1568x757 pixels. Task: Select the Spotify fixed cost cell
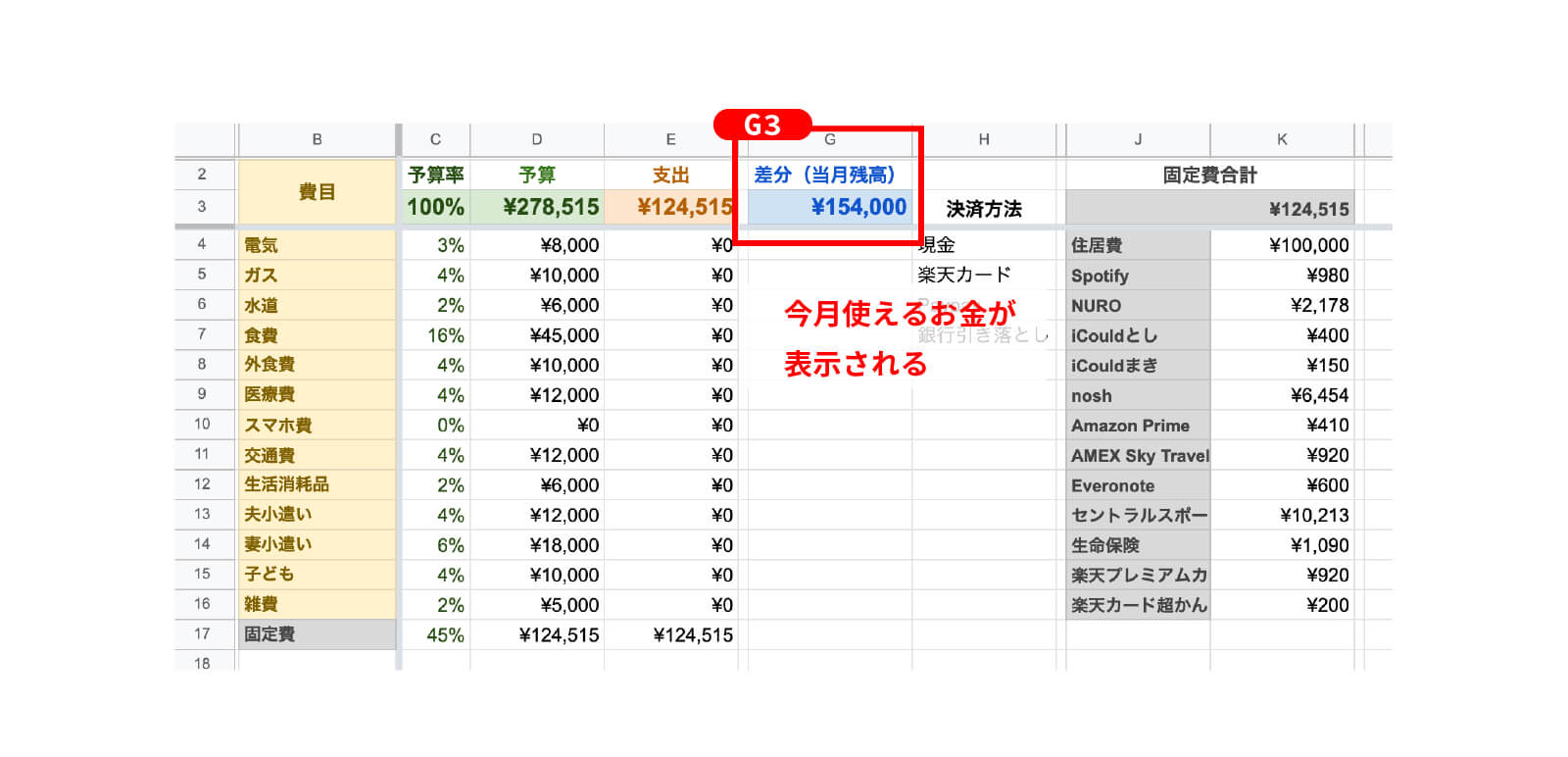pos(1139,276)
